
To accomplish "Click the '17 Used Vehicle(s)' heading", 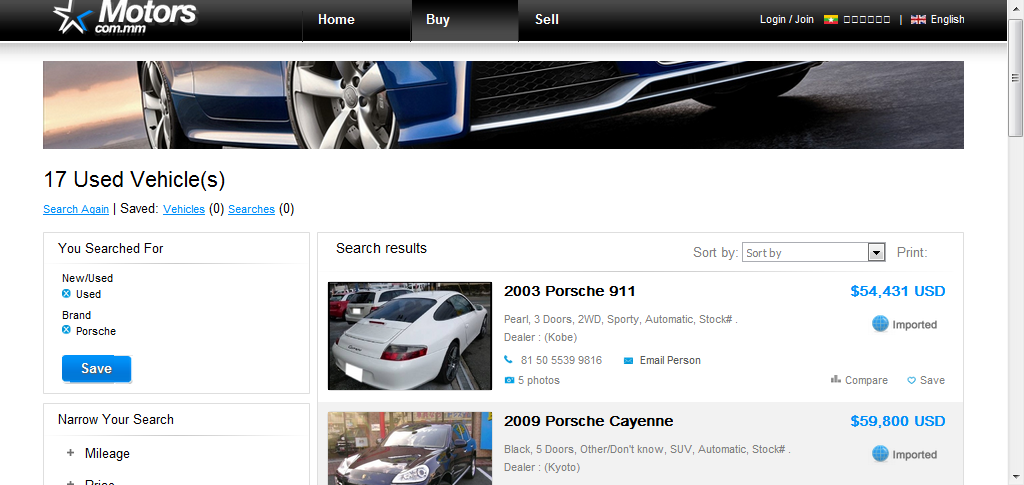I will (134, 180).
